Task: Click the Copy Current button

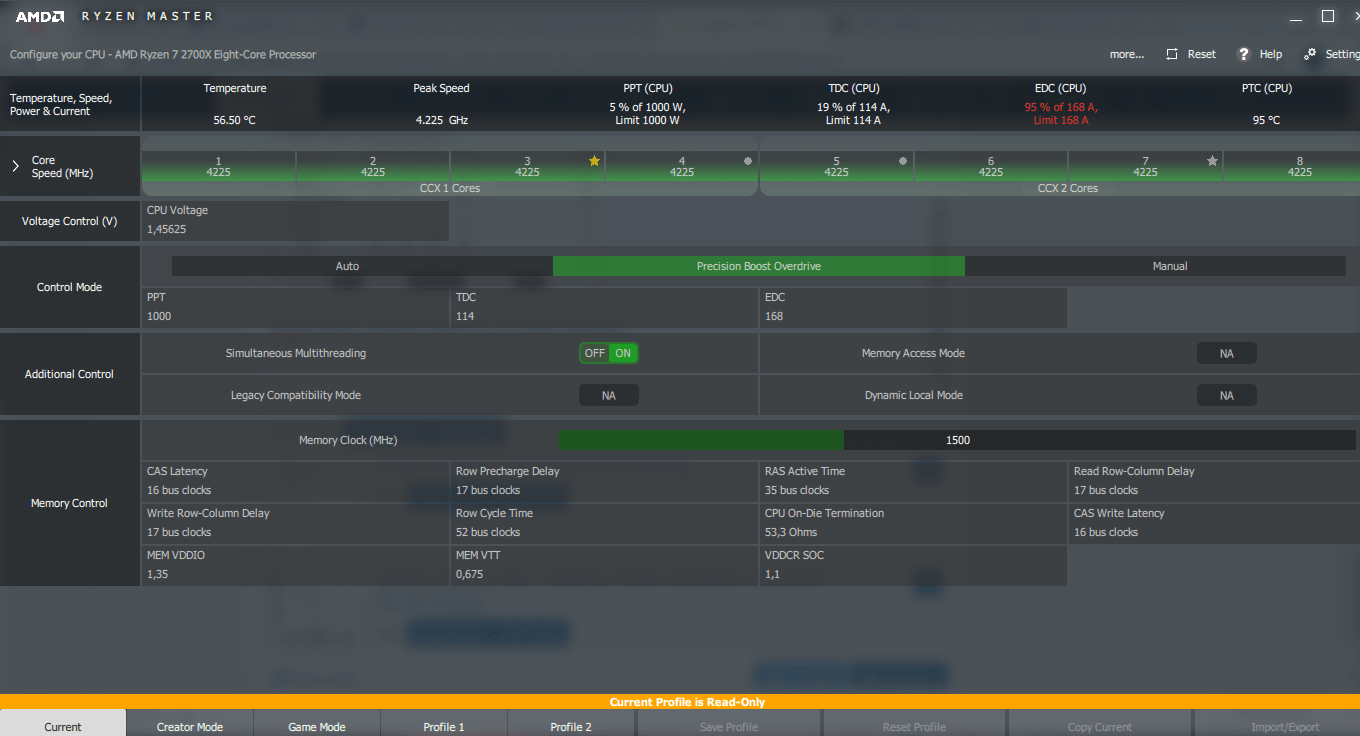Action: 1100,724
